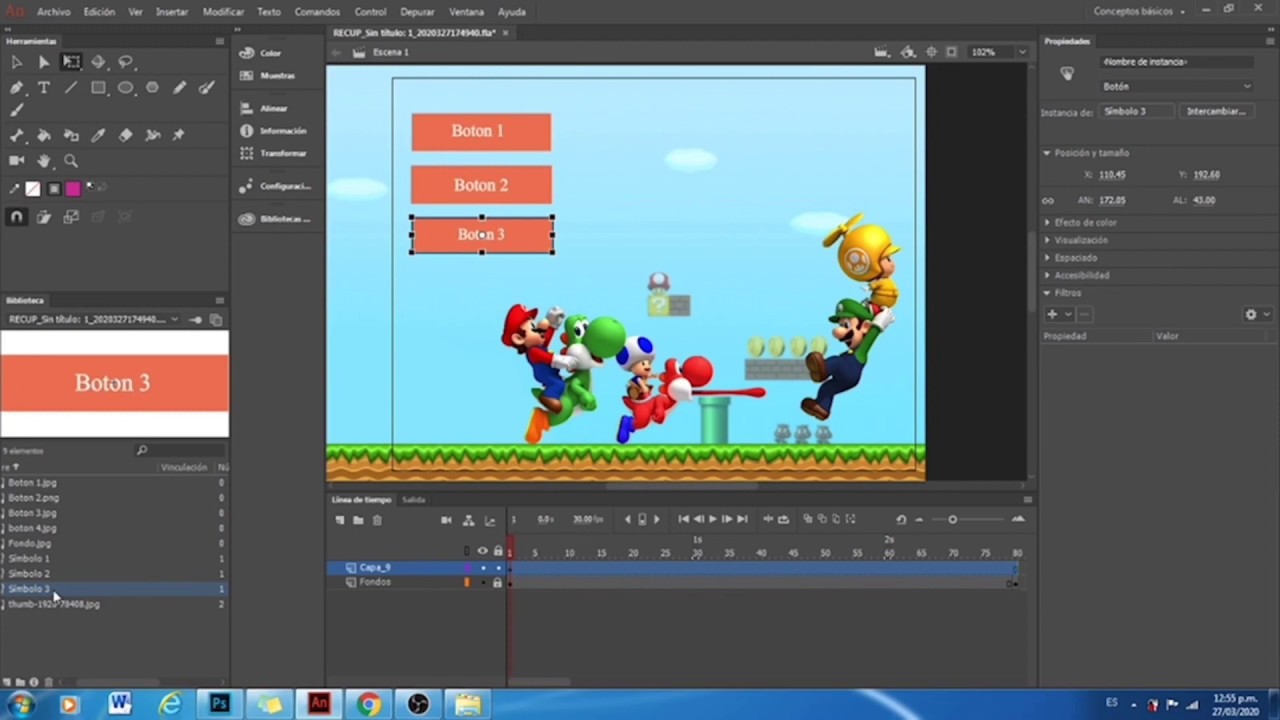1280x720 pixels.
Task: Select the Line tool
Action: pos(71,88)
